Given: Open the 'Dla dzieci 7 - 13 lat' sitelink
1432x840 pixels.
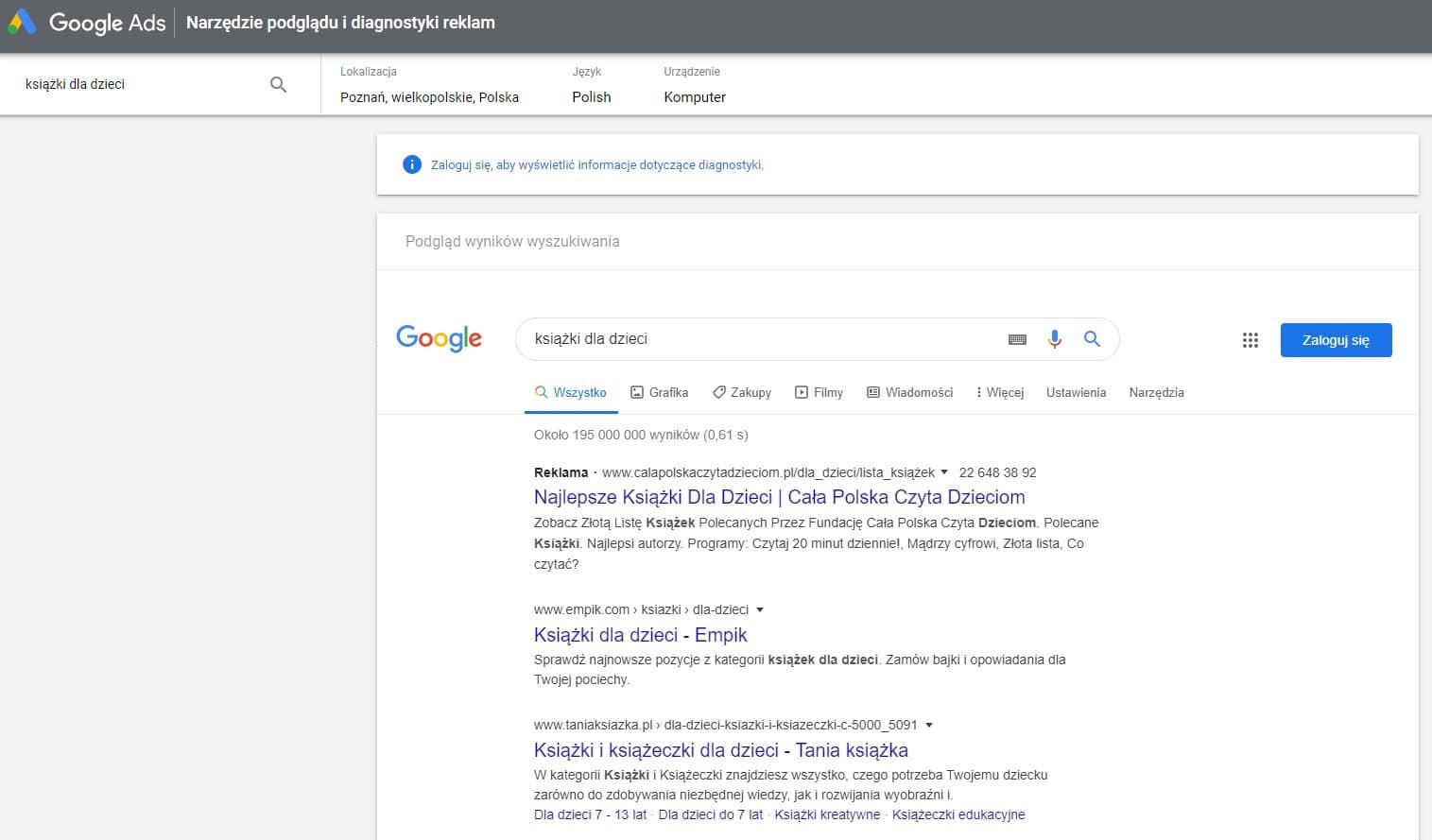Looking at the screenshot, I should [591, 814].
